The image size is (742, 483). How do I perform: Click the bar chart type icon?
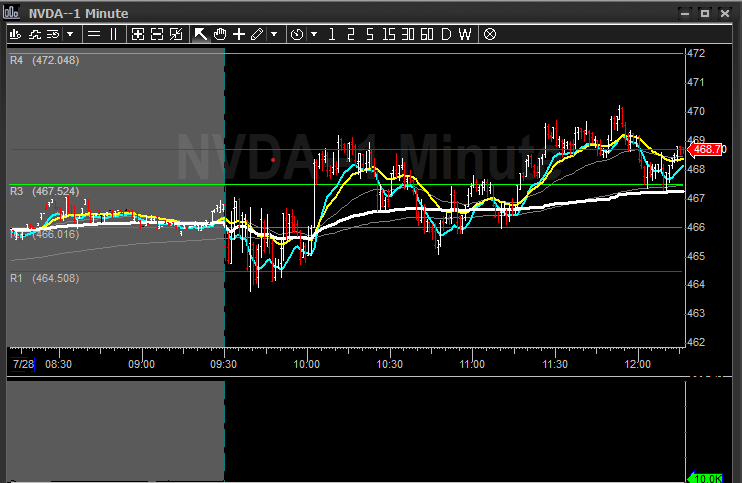coord(15,34)
